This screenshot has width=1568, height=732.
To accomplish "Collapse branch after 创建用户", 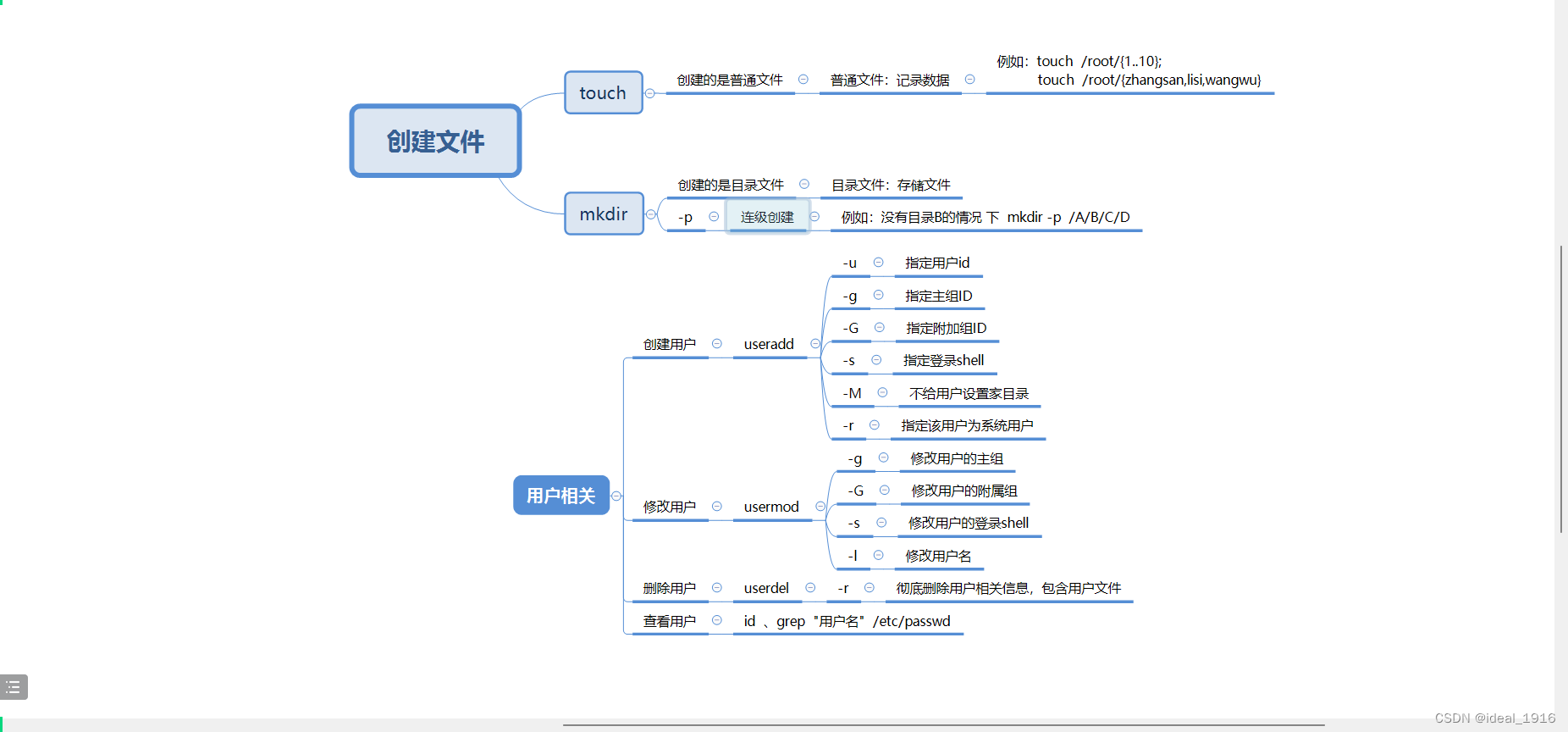I will pyautogui.click(x=717, y=343).
